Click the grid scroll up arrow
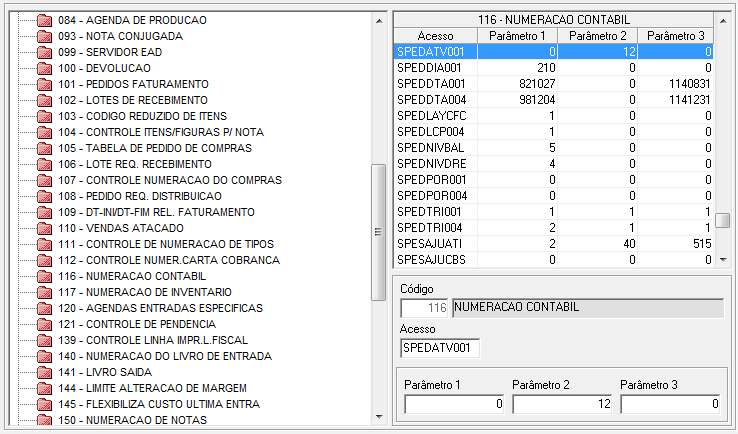Screen dimensions: 738x434 click(722, 21)
